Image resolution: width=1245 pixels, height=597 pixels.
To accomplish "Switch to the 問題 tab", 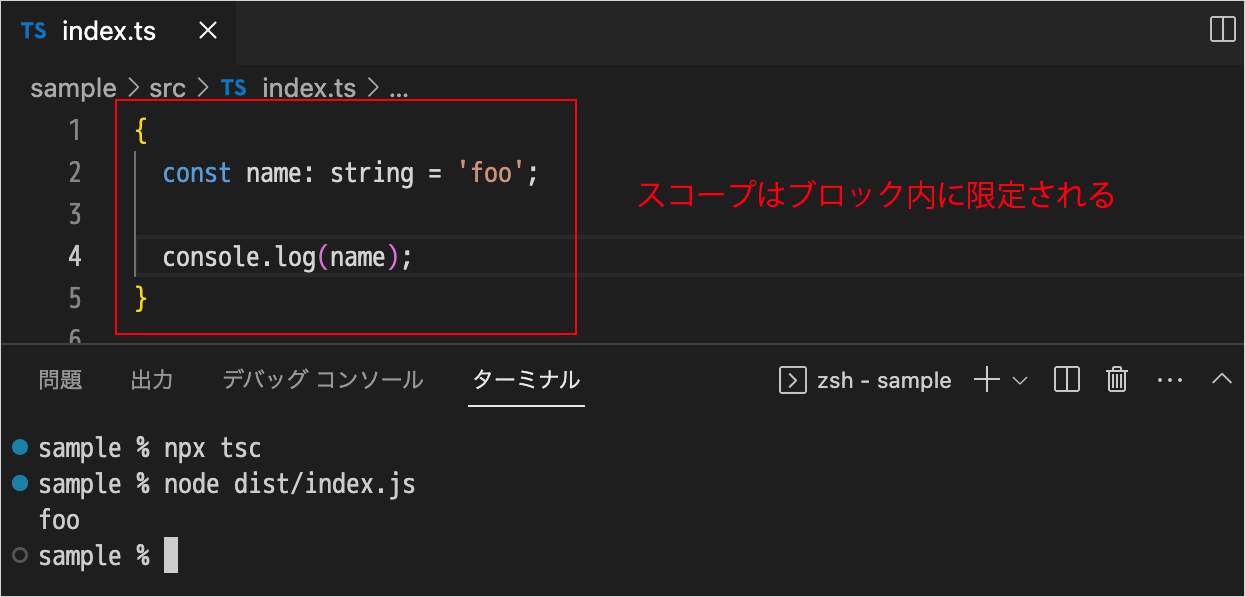I will [x=60, y=380].
